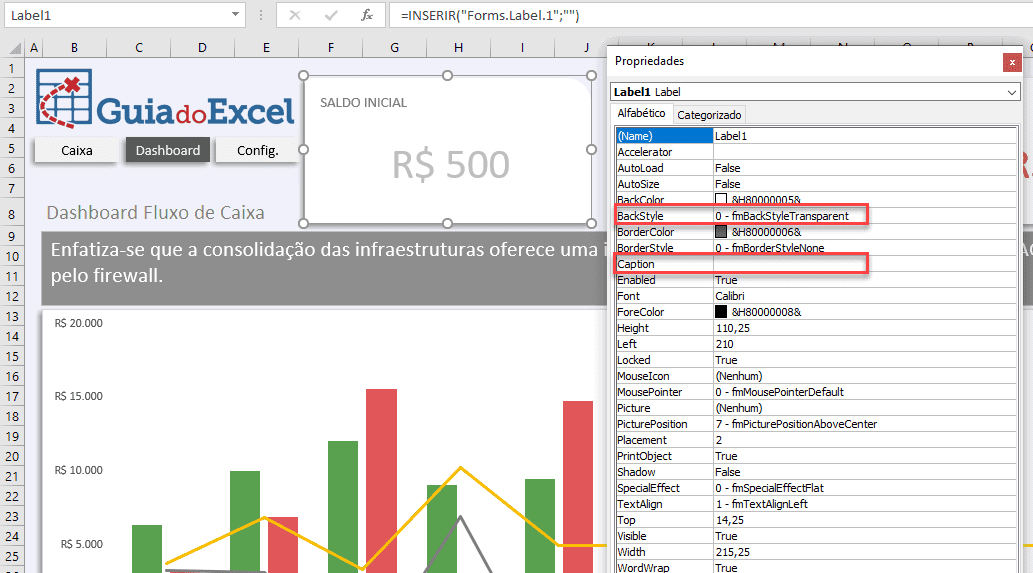Click the top-left resize handle of Label1

[304, 76]
